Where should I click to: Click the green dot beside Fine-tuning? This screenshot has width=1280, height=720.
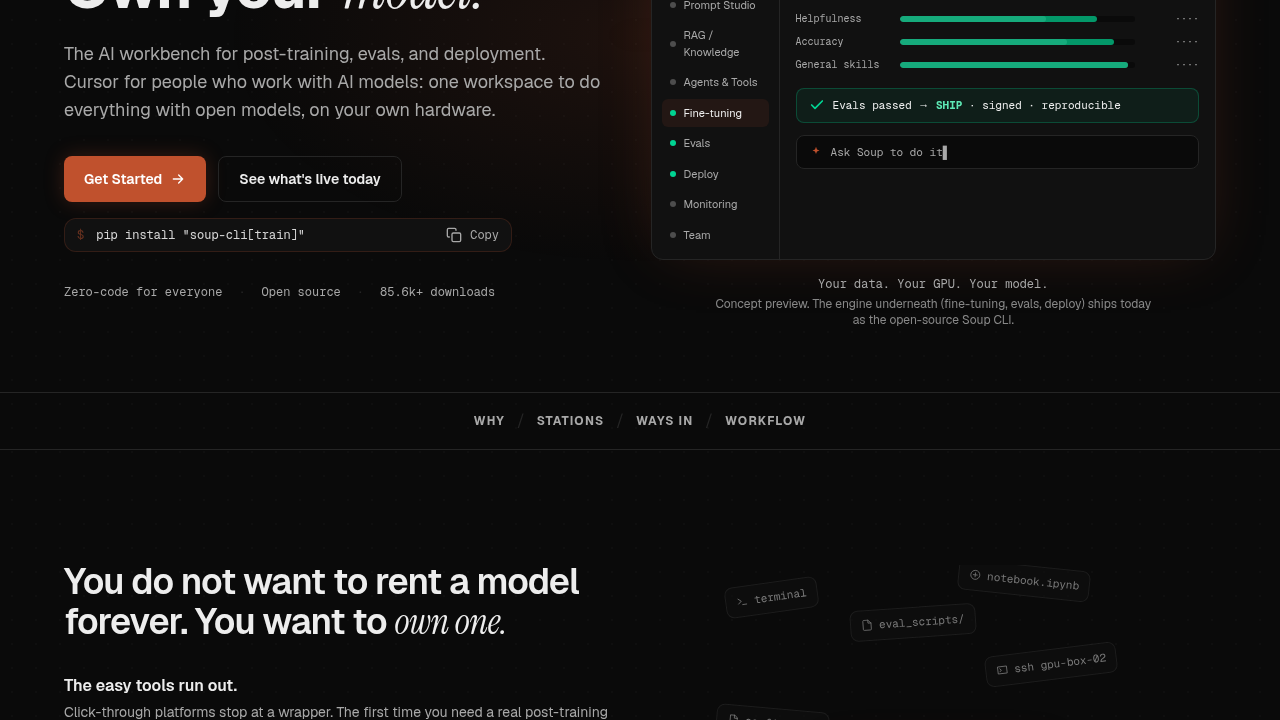click(673, 113)
